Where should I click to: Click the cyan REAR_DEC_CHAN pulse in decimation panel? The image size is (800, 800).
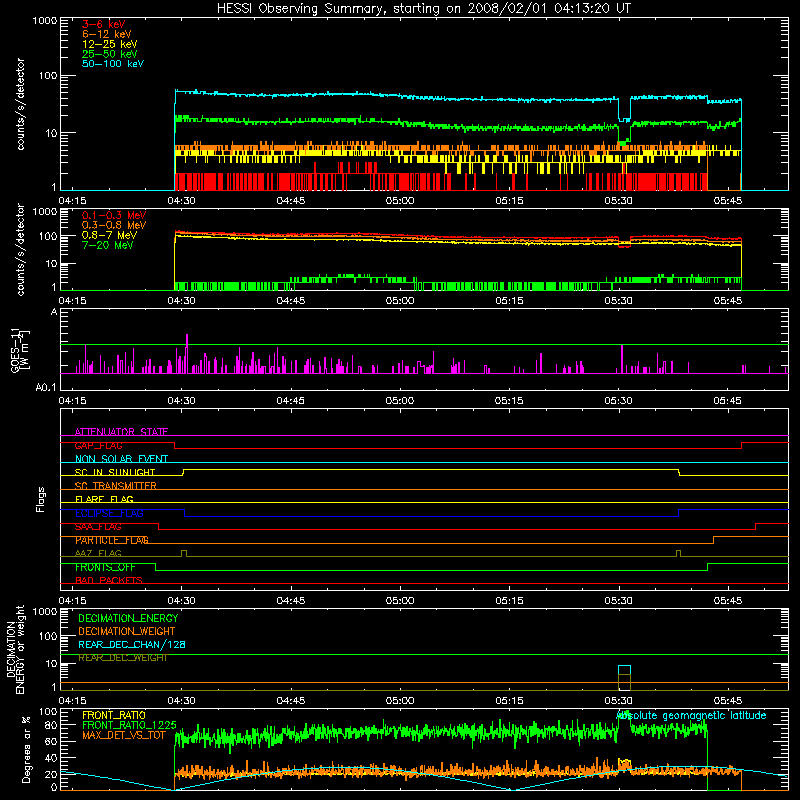(624, 670)
